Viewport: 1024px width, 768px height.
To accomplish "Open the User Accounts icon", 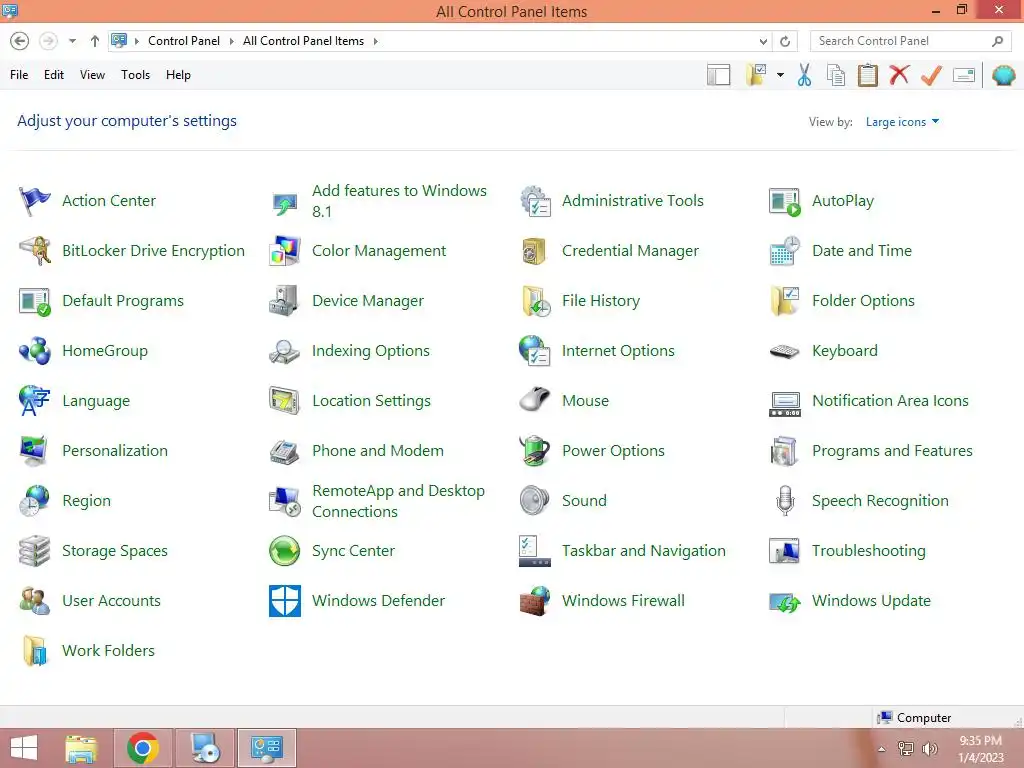I will [x=35, y=601].
